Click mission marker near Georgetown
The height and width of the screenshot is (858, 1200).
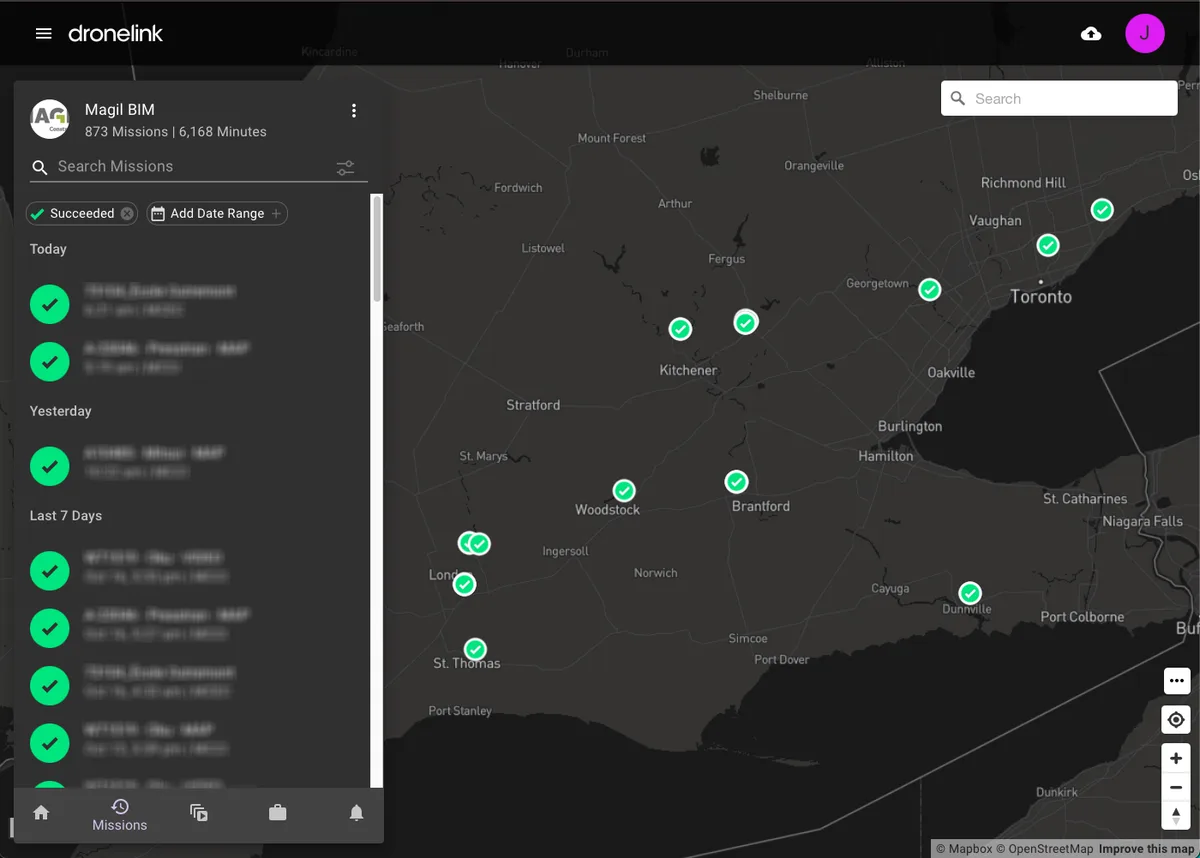coord(930,290)
